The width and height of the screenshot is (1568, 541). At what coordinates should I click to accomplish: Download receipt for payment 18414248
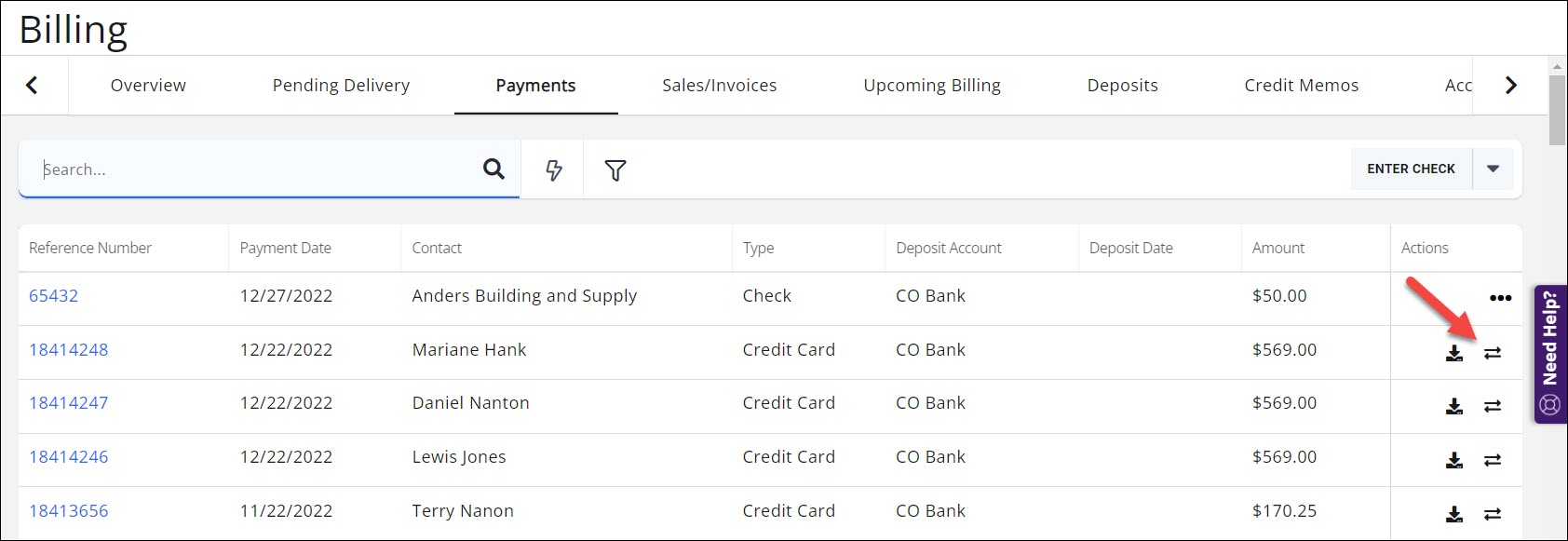[x=1454, y=353]
